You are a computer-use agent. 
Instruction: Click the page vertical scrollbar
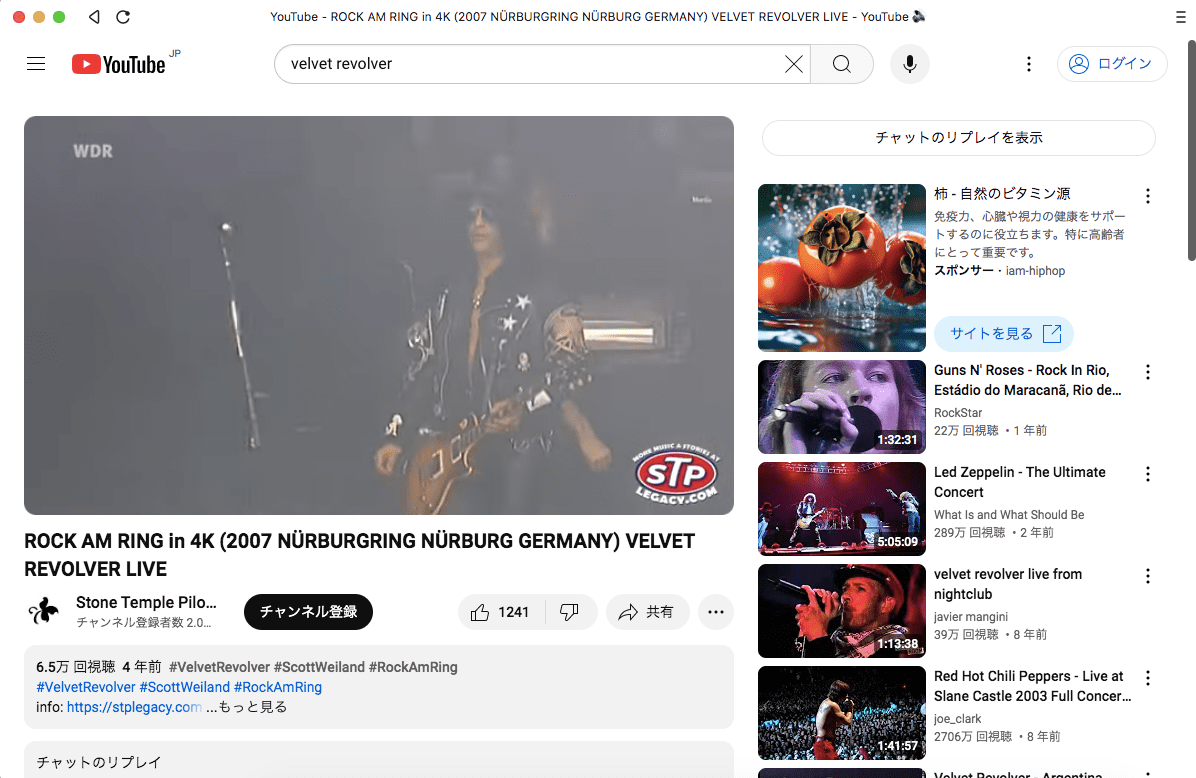(1191, 150)
